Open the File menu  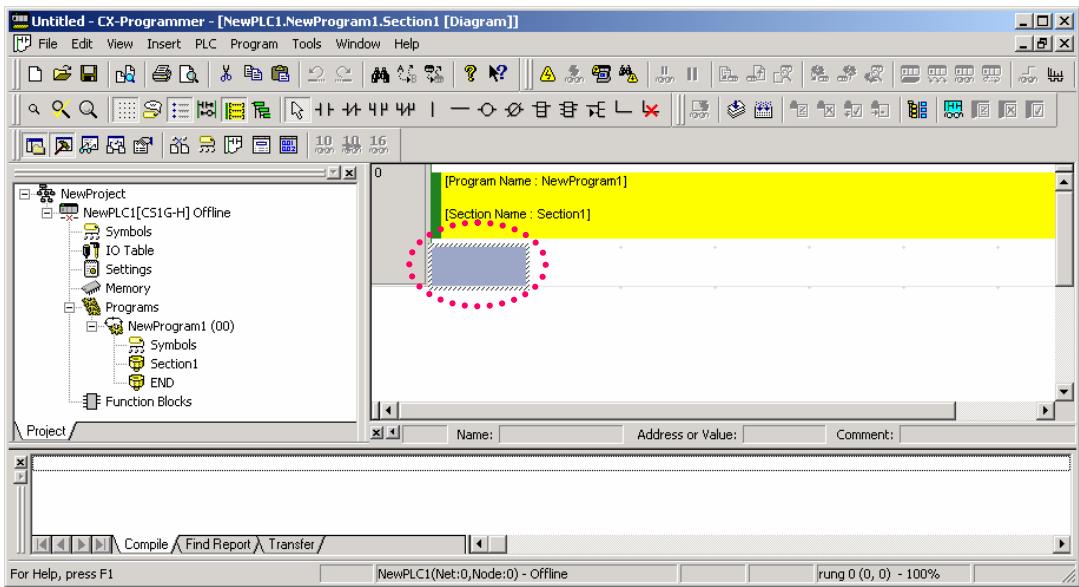click(x=47, y=43)
